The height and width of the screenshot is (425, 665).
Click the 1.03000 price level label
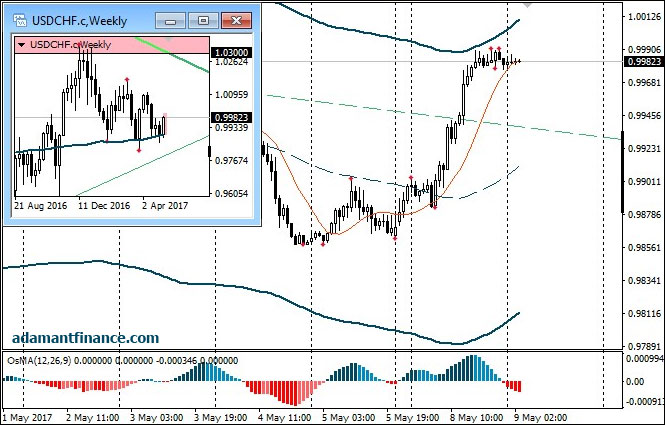[232, 53]
